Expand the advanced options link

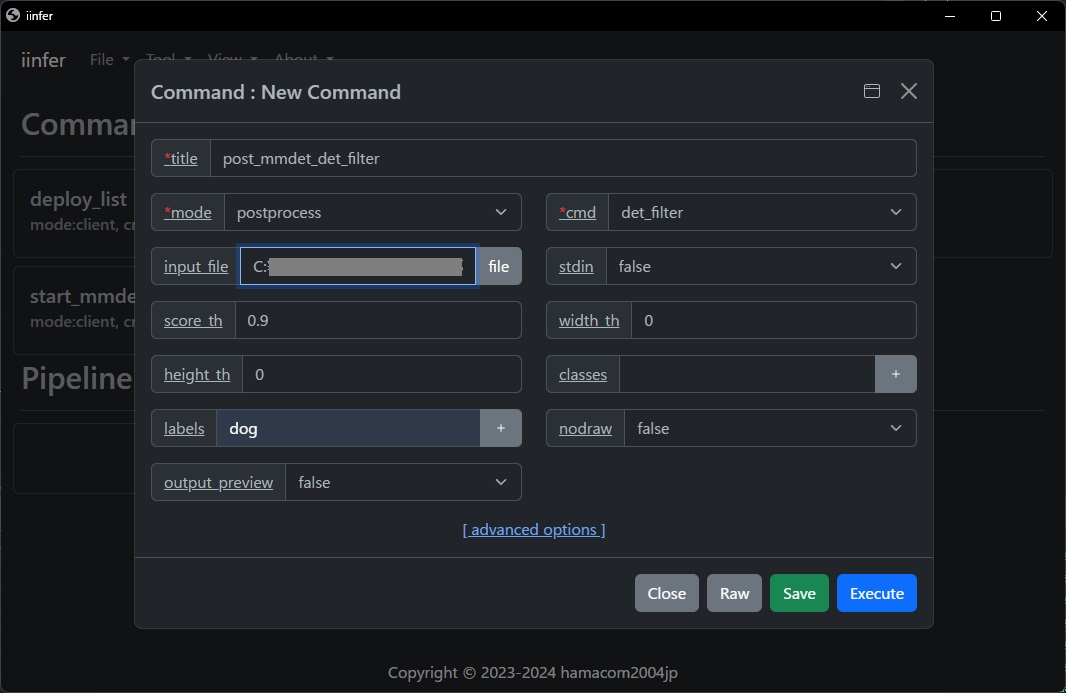533,529
